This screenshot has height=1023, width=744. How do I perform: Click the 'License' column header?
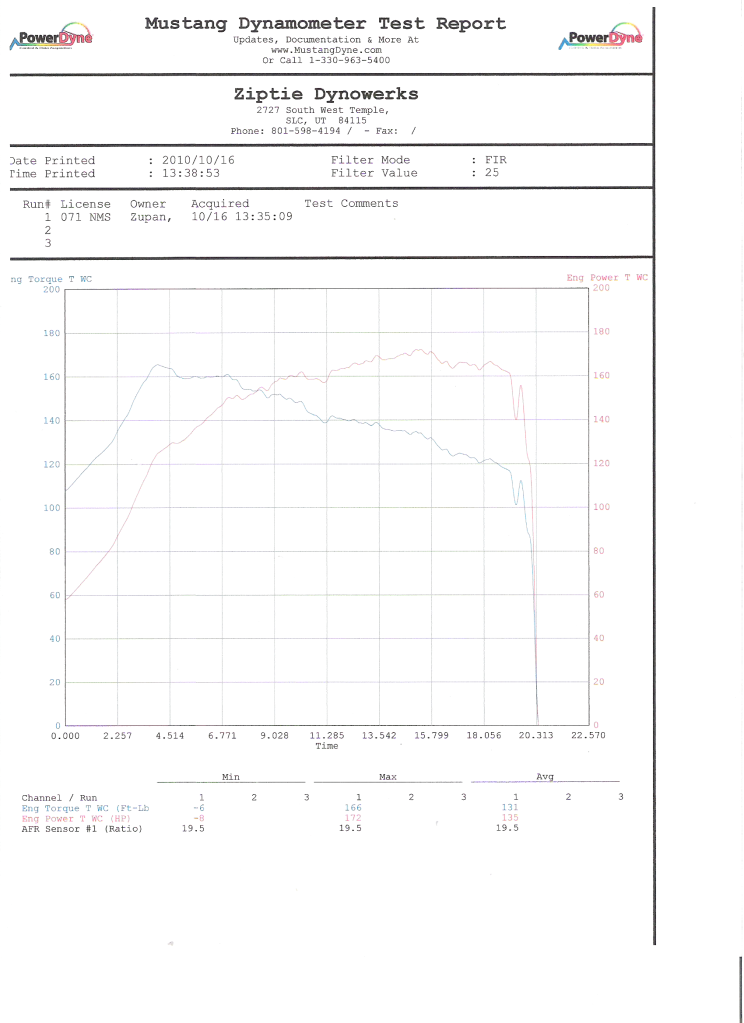[x=85, y=204]
